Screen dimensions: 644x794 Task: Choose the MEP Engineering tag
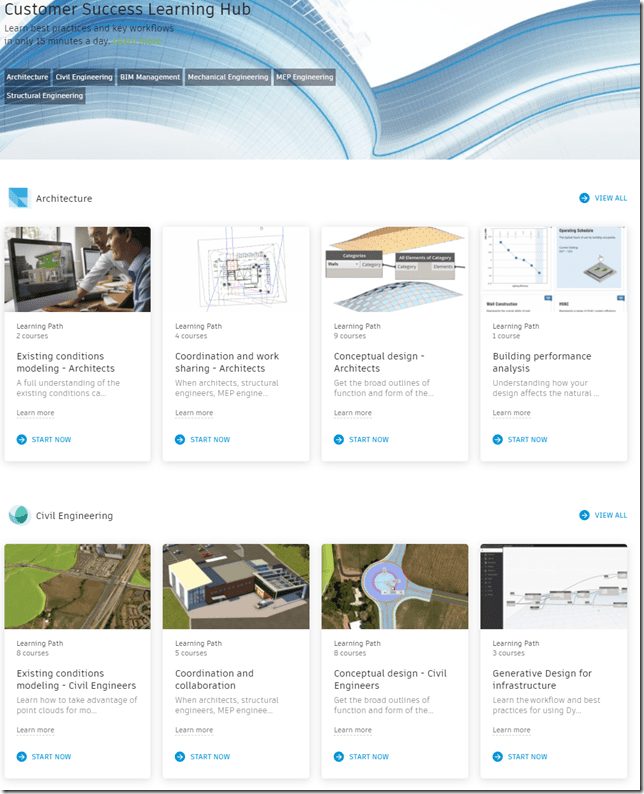(x=304, y=77)
